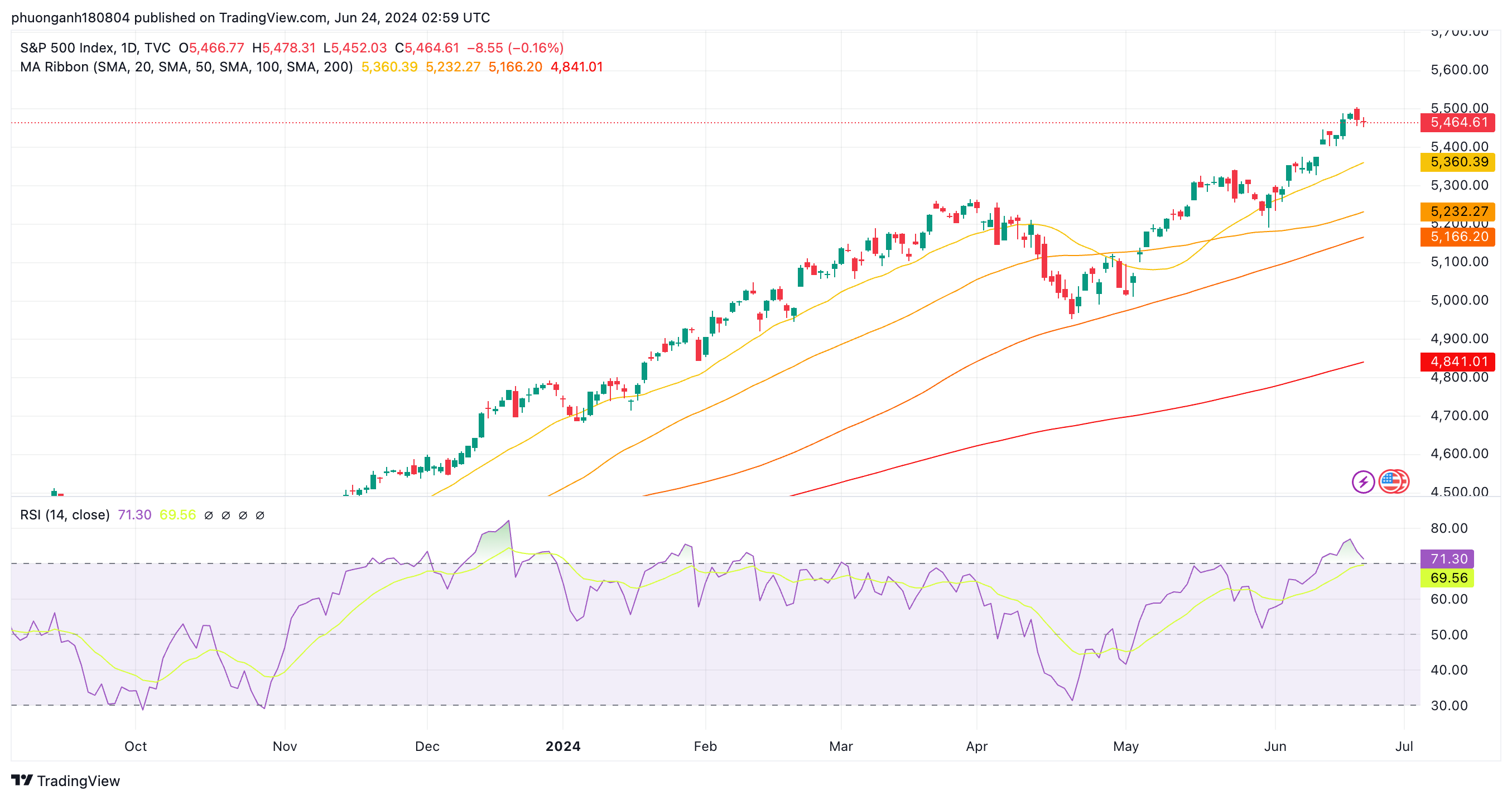Click the SMA 20 value 5,360.39 in legend
This screenshot has width=1512, height=800.
click(x=389, y=67)
